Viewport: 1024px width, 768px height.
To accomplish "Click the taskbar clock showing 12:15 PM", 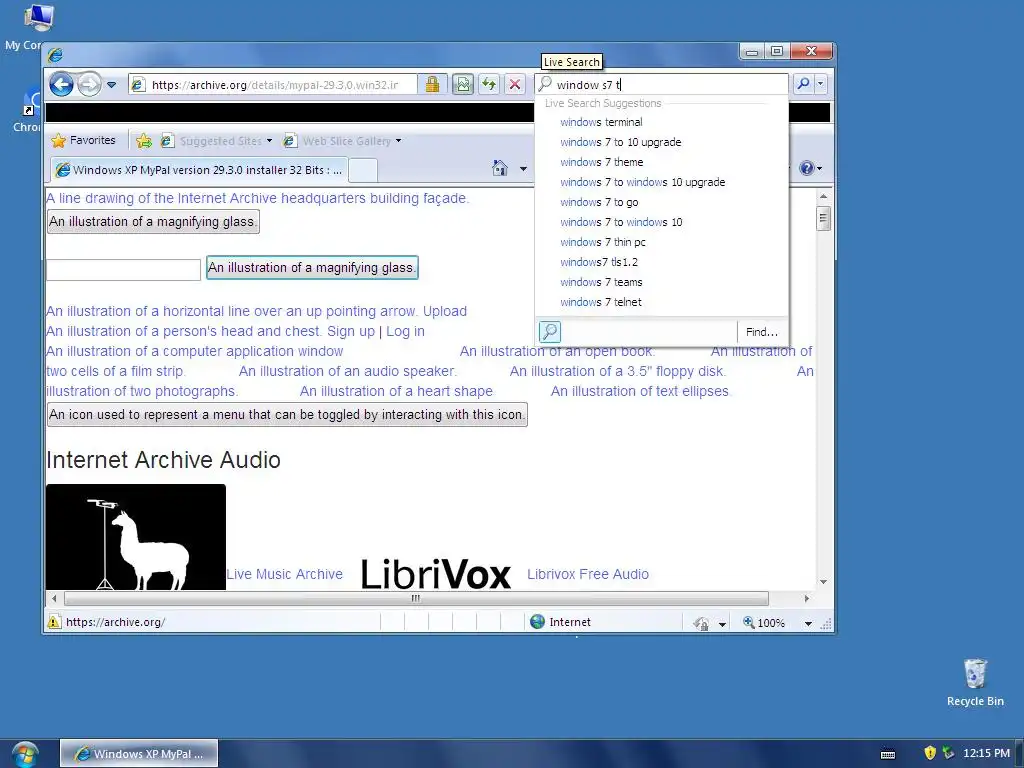I will (986, 753).
